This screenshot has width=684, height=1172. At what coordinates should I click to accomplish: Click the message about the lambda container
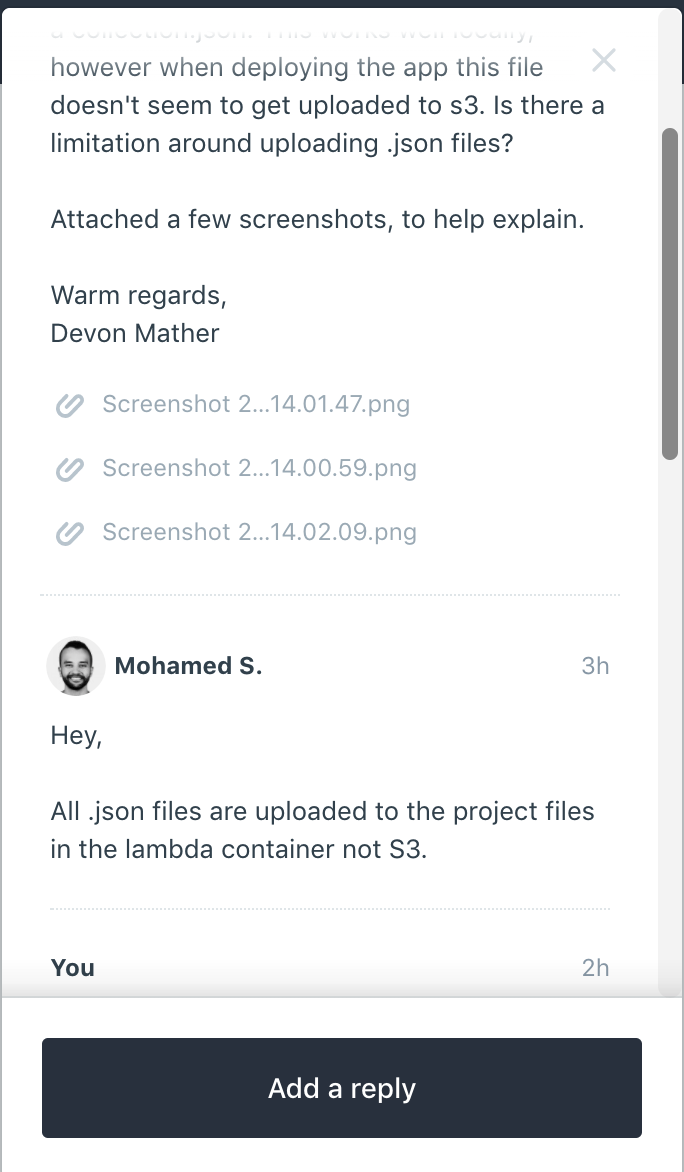coord(322,830)
